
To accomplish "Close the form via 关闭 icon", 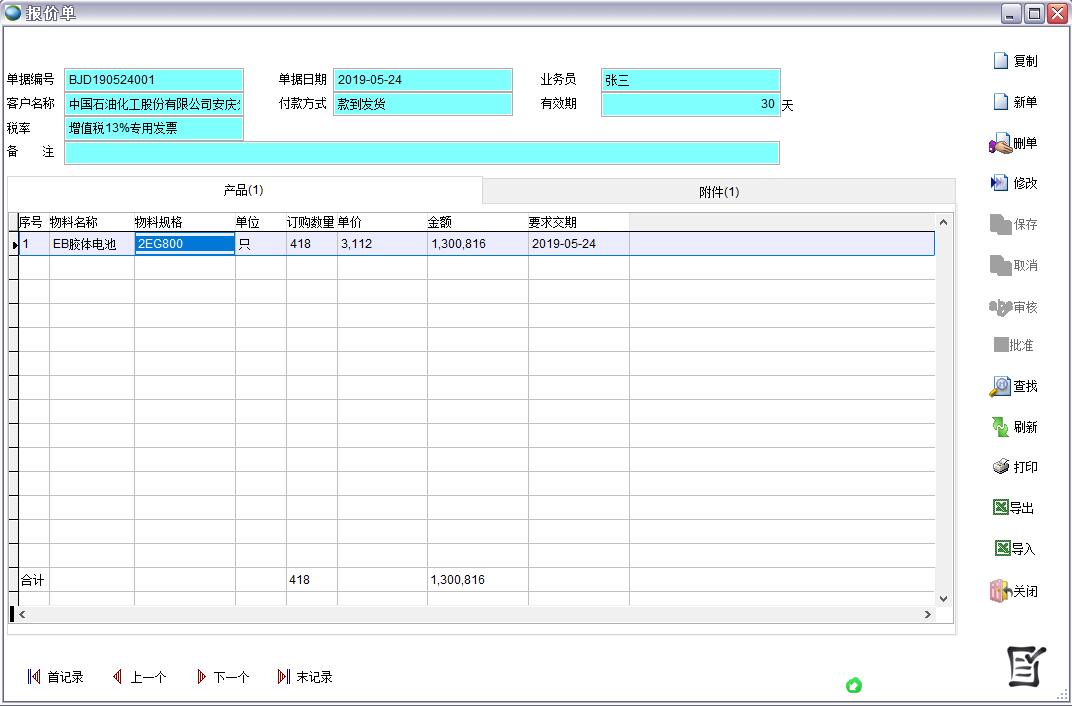I will tap(1001, 591).
